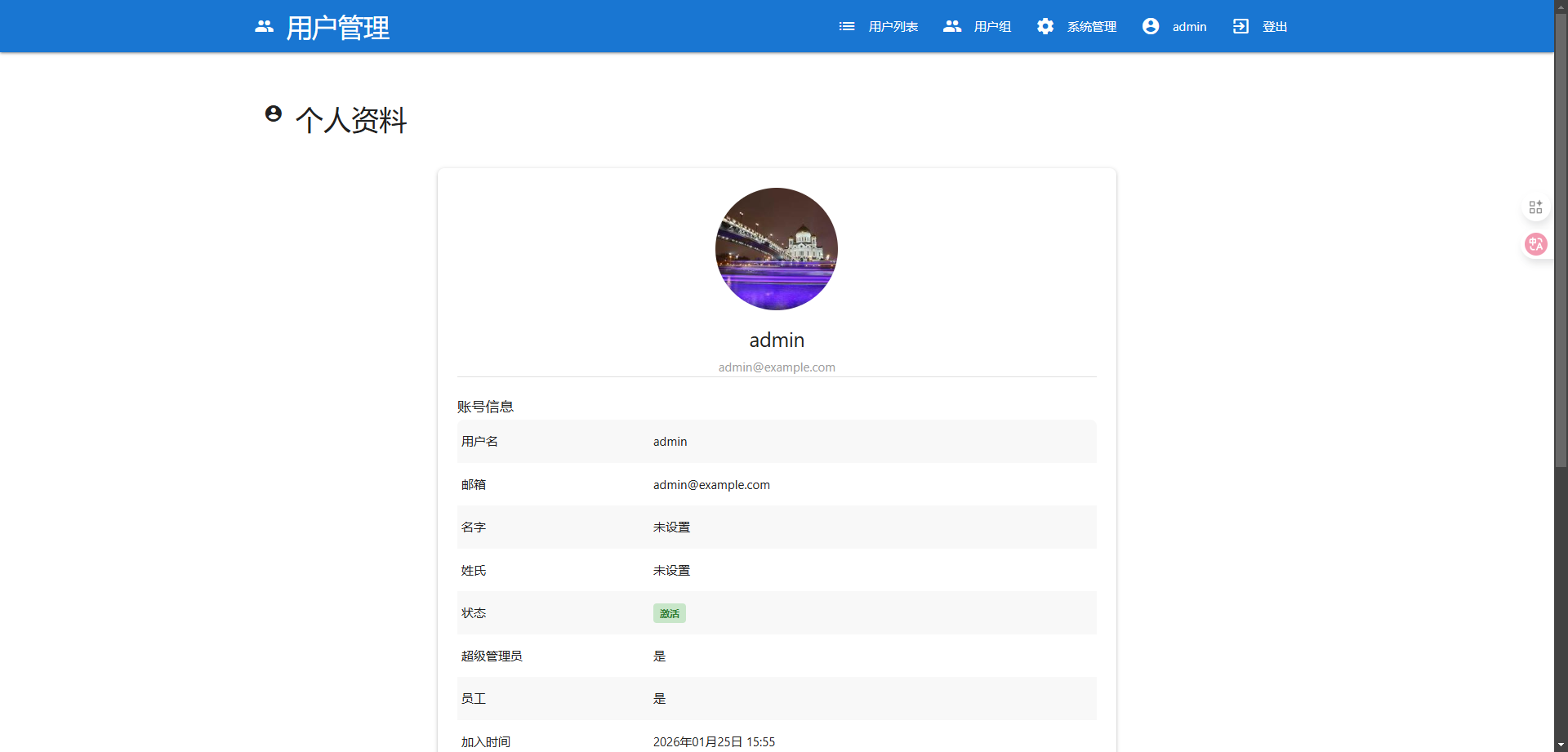1568x752 pixels.
Task: Click the account circle icon in the navbar
Action: 1151,27
